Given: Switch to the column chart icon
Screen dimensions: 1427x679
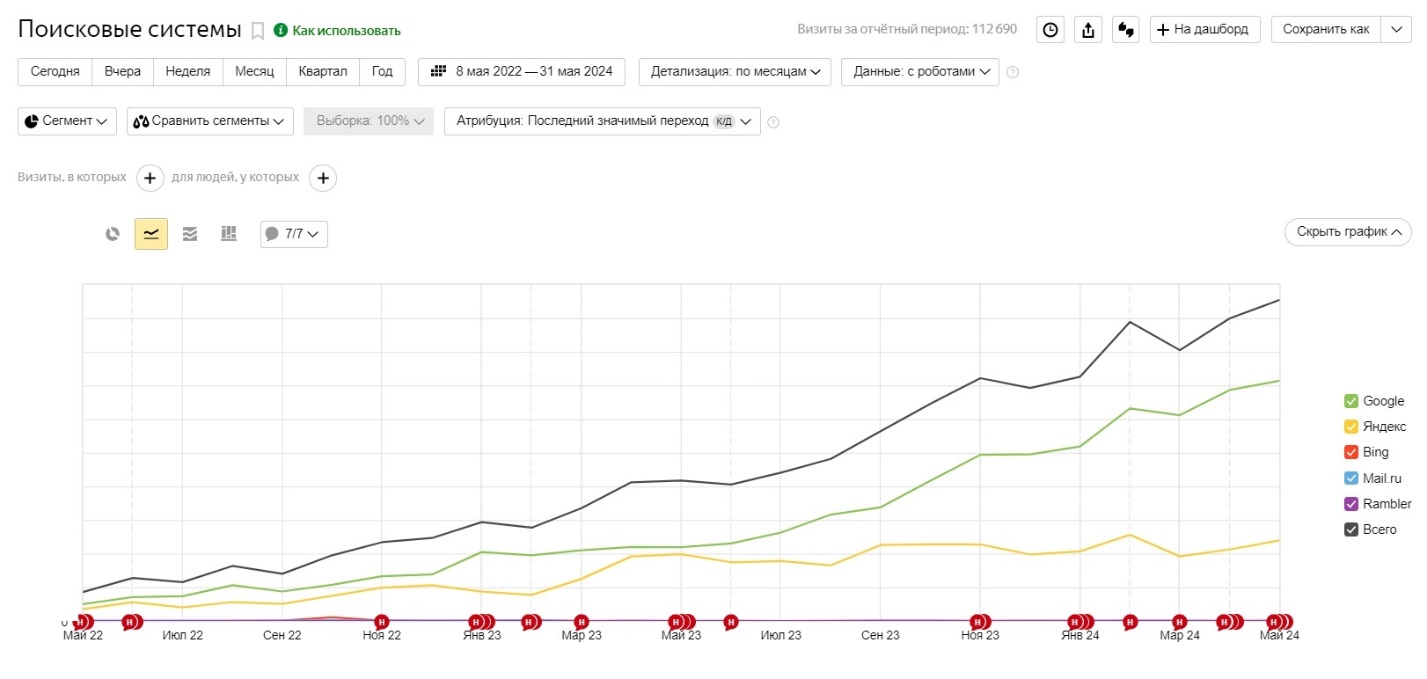Looking at the screenshot, I should (229, 234).
